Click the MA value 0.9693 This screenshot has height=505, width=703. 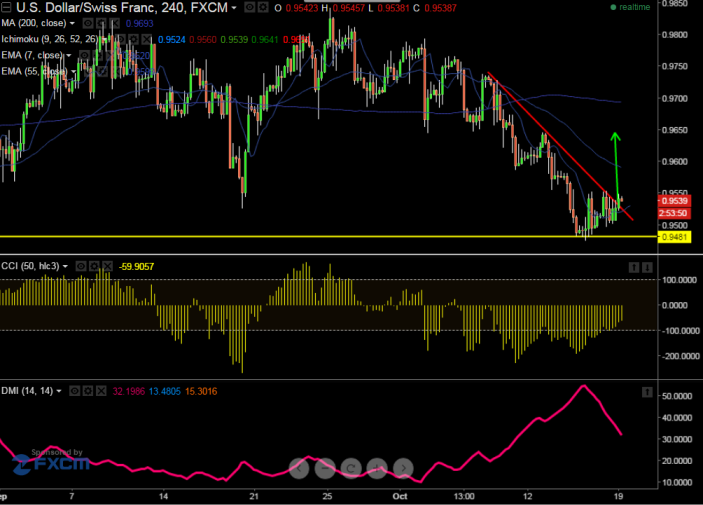139,23
